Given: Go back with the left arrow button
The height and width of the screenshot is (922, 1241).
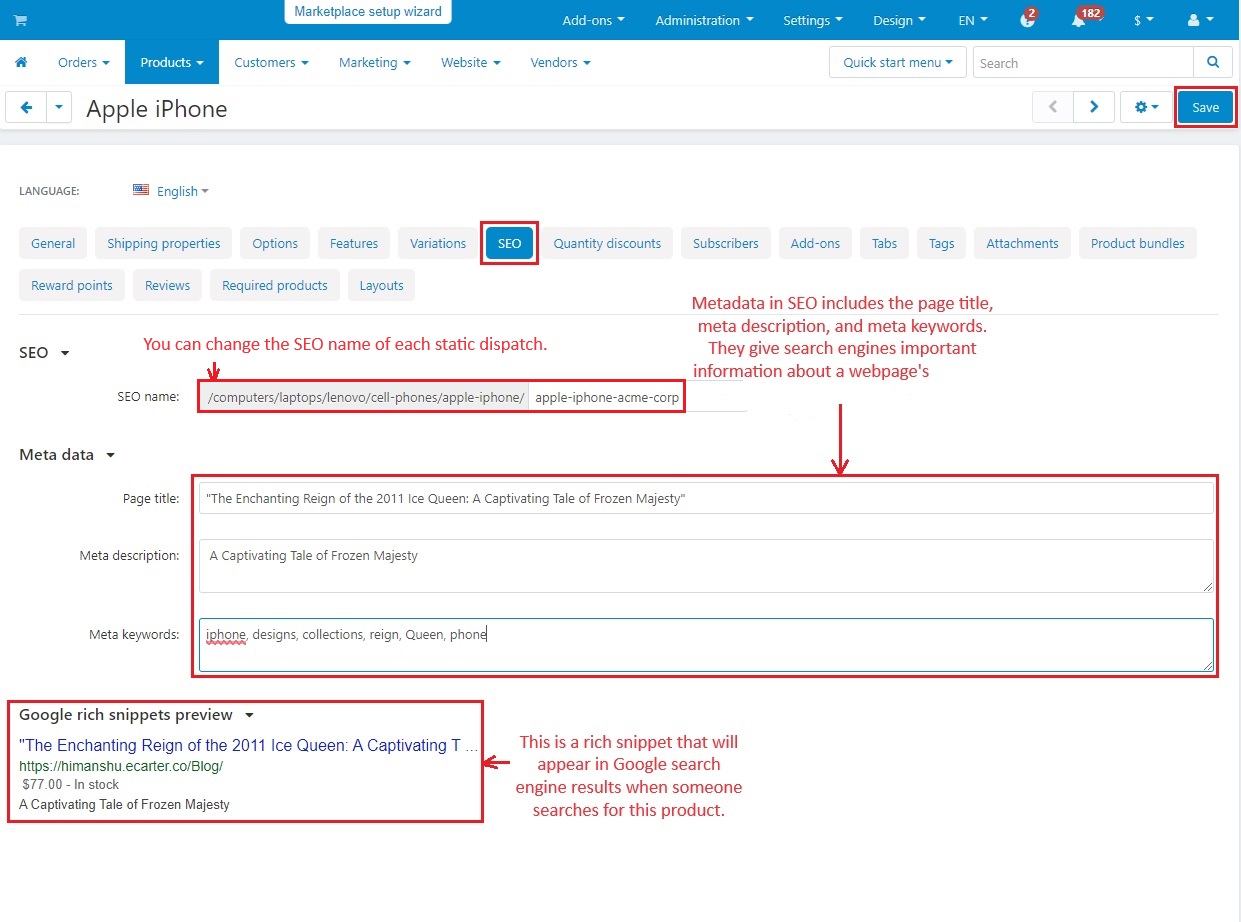Looking at the screenshot, I should pos(26,107).
